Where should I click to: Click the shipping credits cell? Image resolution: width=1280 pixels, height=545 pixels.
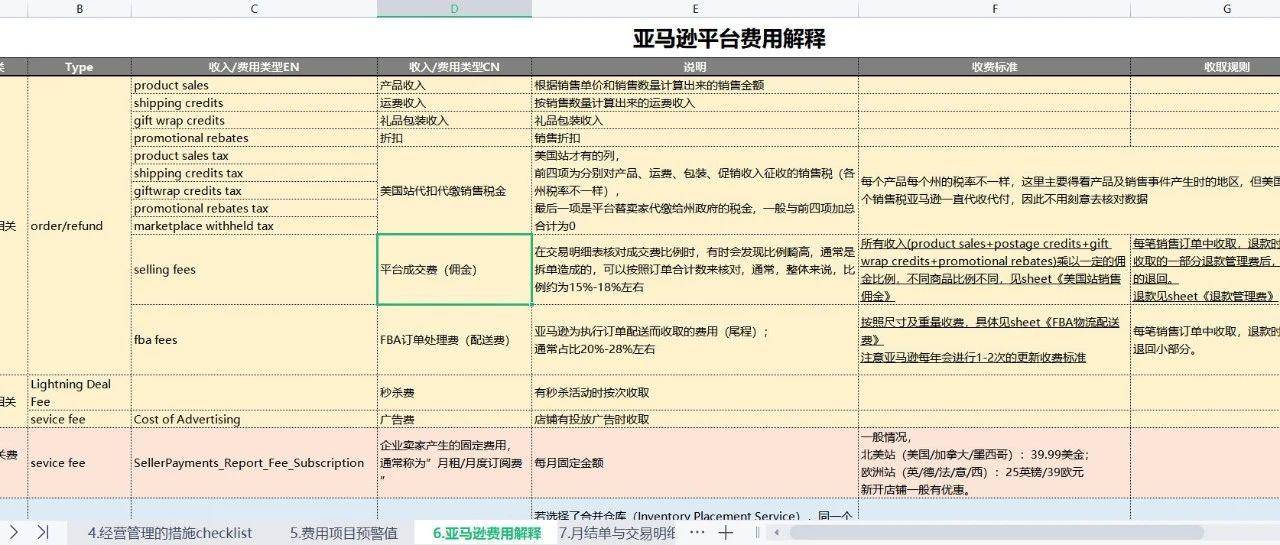click(254, 103)
